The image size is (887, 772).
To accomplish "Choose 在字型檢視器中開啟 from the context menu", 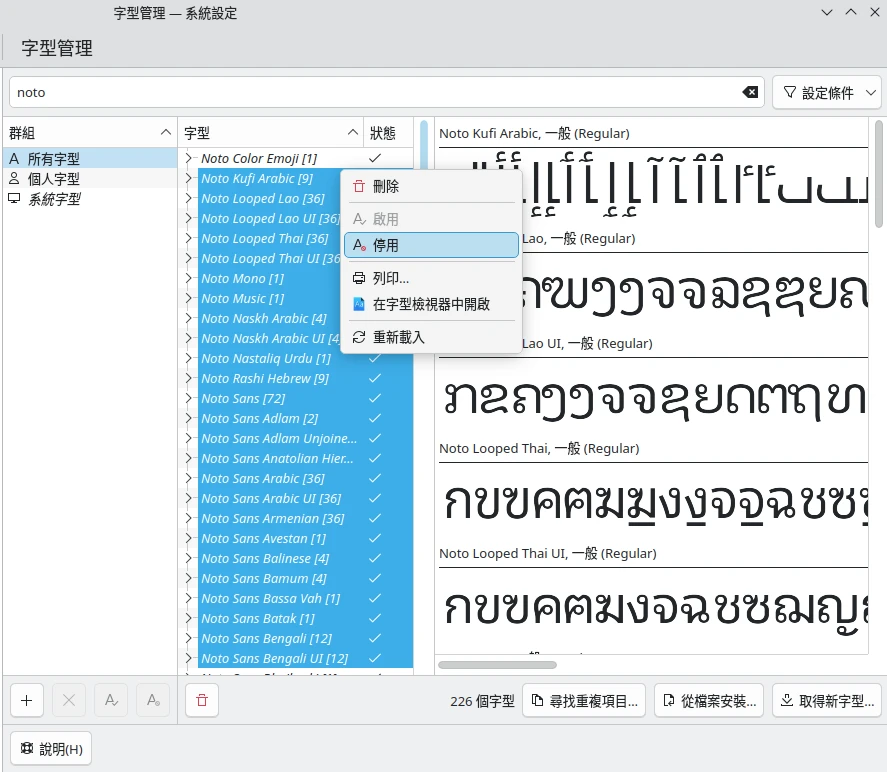I will (x=431, y=304).
